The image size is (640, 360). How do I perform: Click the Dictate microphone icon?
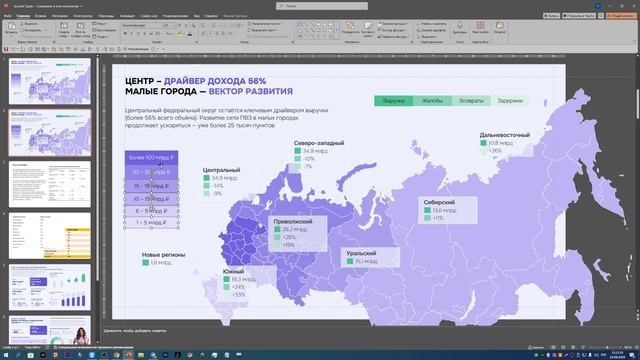(460, 26)
